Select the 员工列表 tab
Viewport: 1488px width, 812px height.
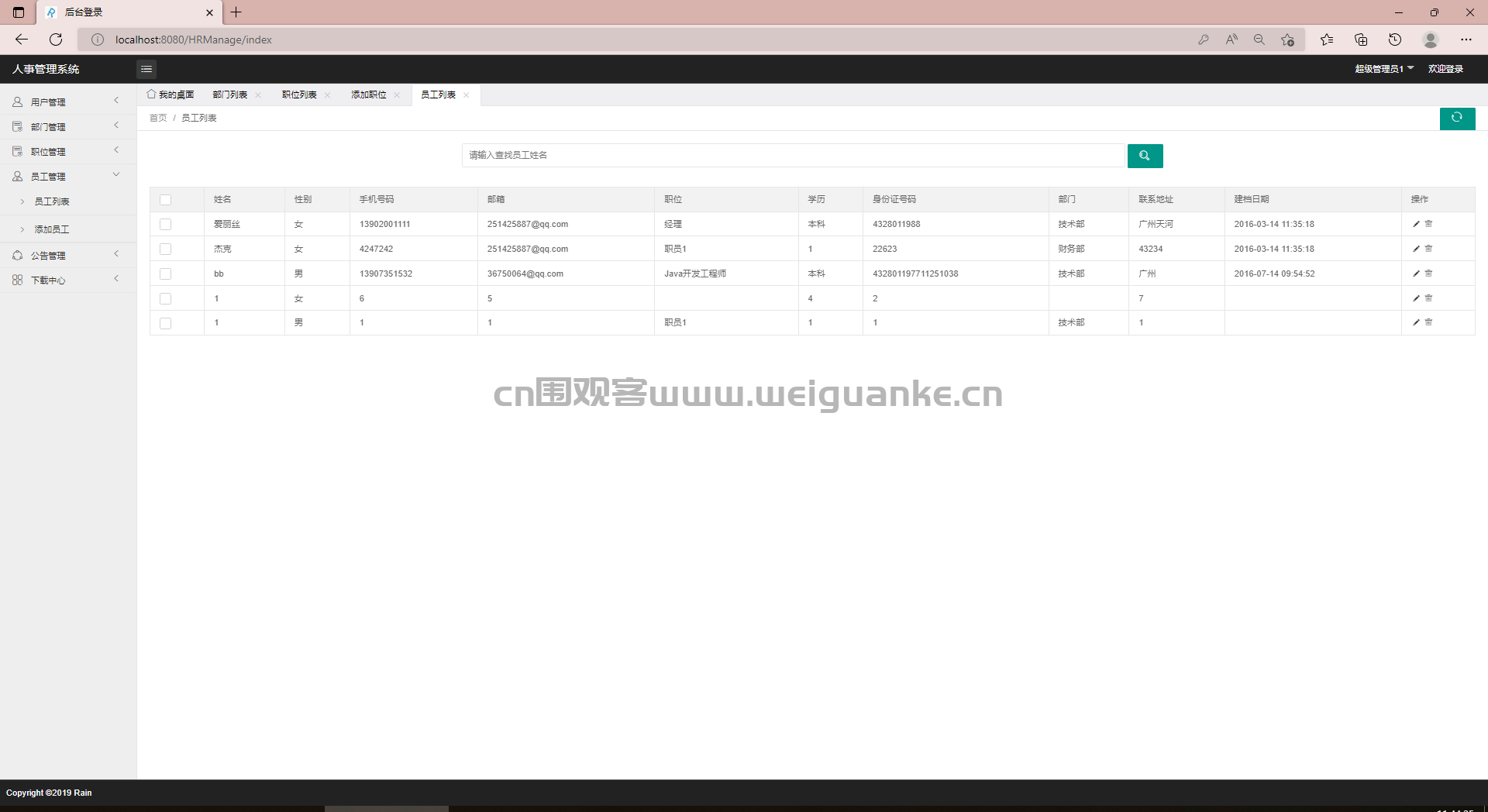pos(438,95)
